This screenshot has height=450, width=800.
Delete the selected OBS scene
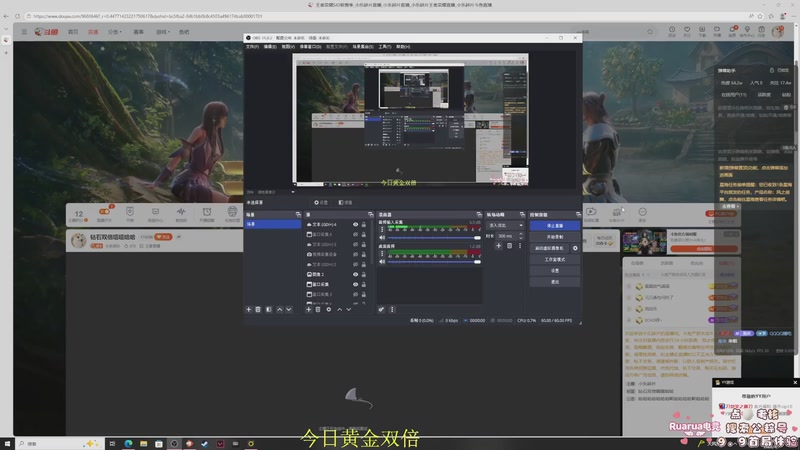tap(258, 309)
